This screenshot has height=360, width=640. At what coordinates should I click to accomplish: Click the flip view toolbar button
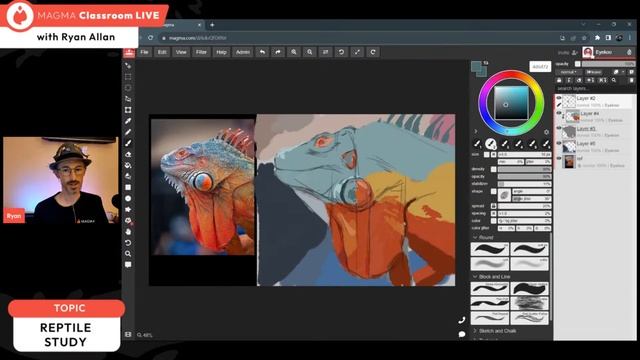coord(325,52)
